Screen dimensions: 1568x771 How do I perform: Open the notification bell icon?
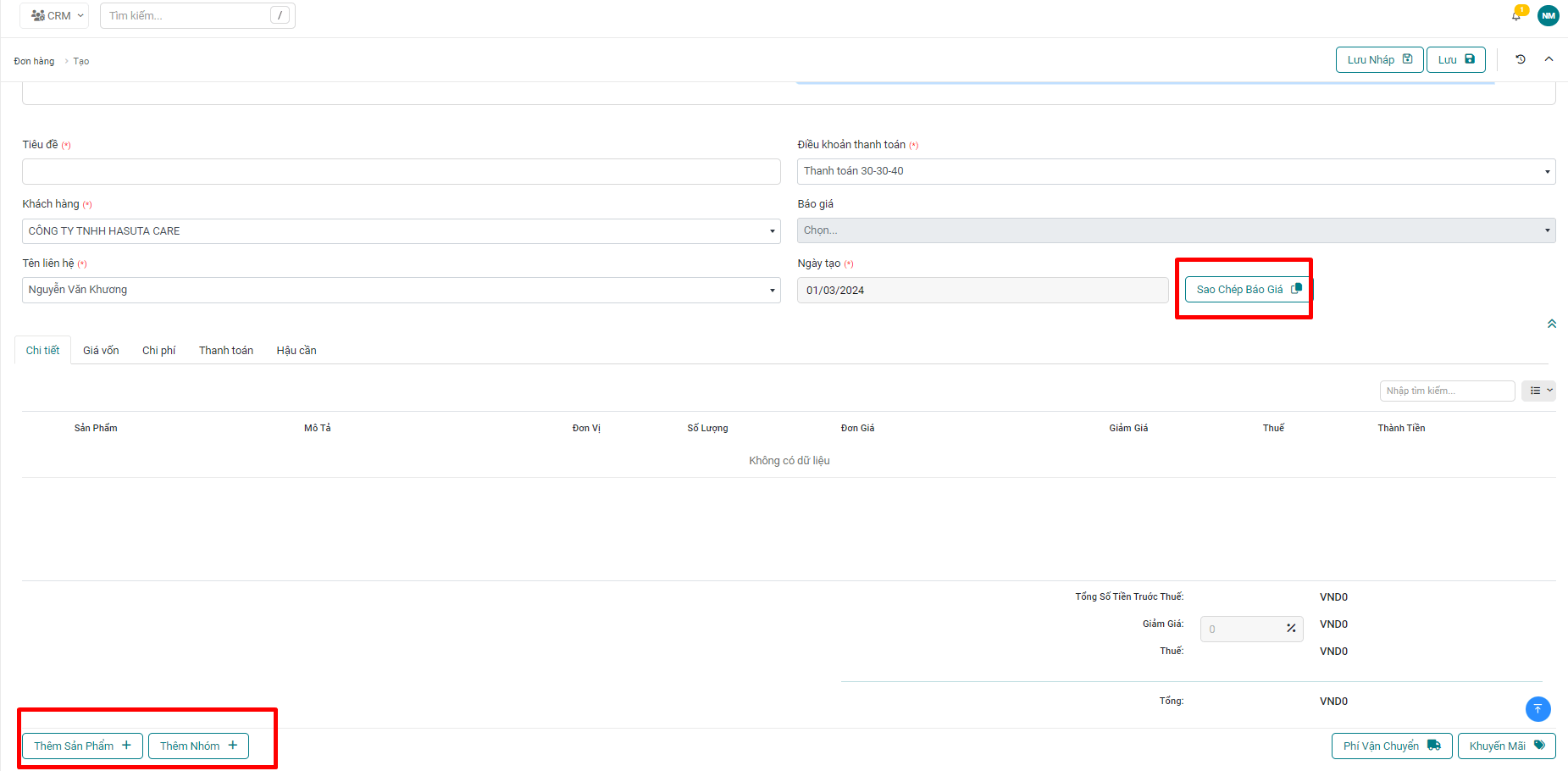click(x=1516, y=15)
